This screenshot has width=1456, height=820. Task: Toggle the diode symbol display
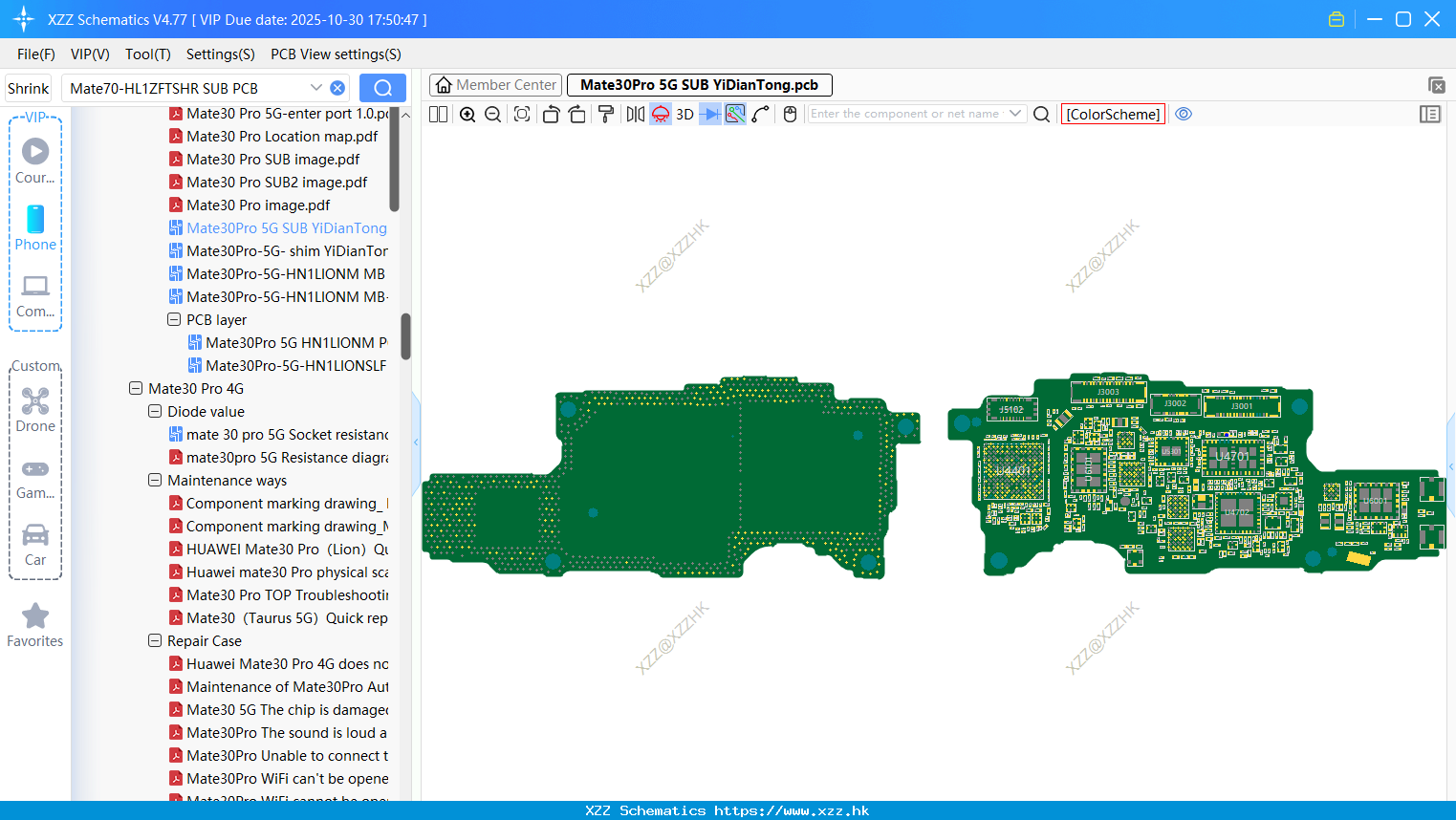(x=710, y=114)
